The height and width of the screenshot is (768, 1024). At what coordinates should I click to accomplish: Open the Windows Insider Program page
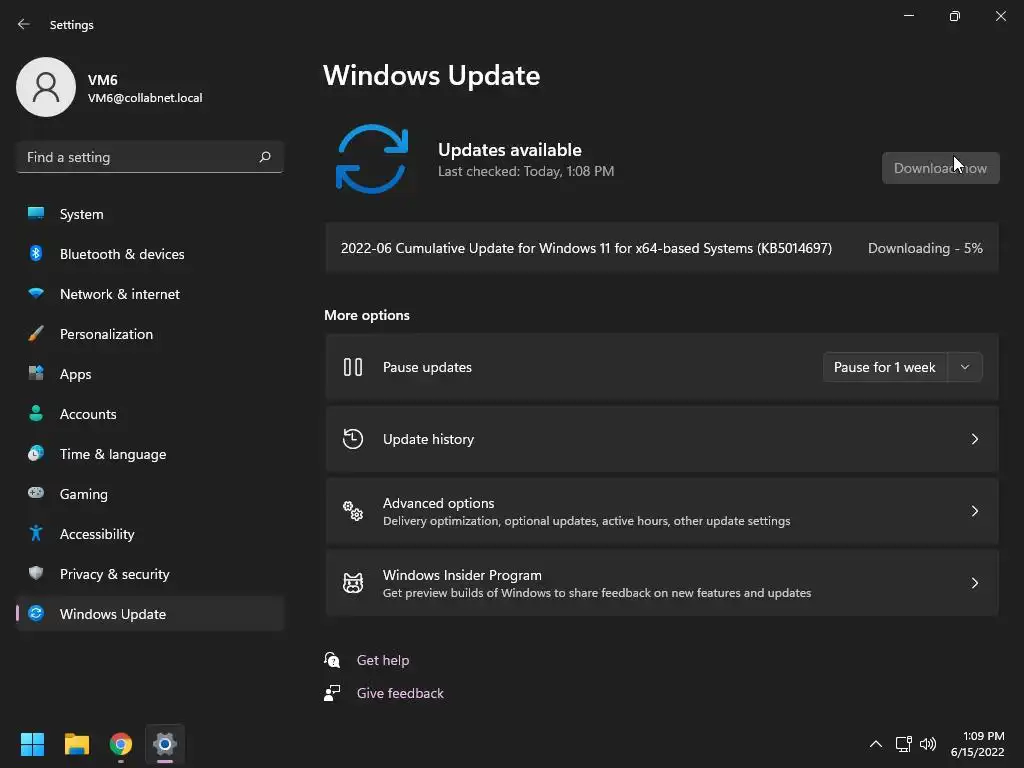[662, 583]
